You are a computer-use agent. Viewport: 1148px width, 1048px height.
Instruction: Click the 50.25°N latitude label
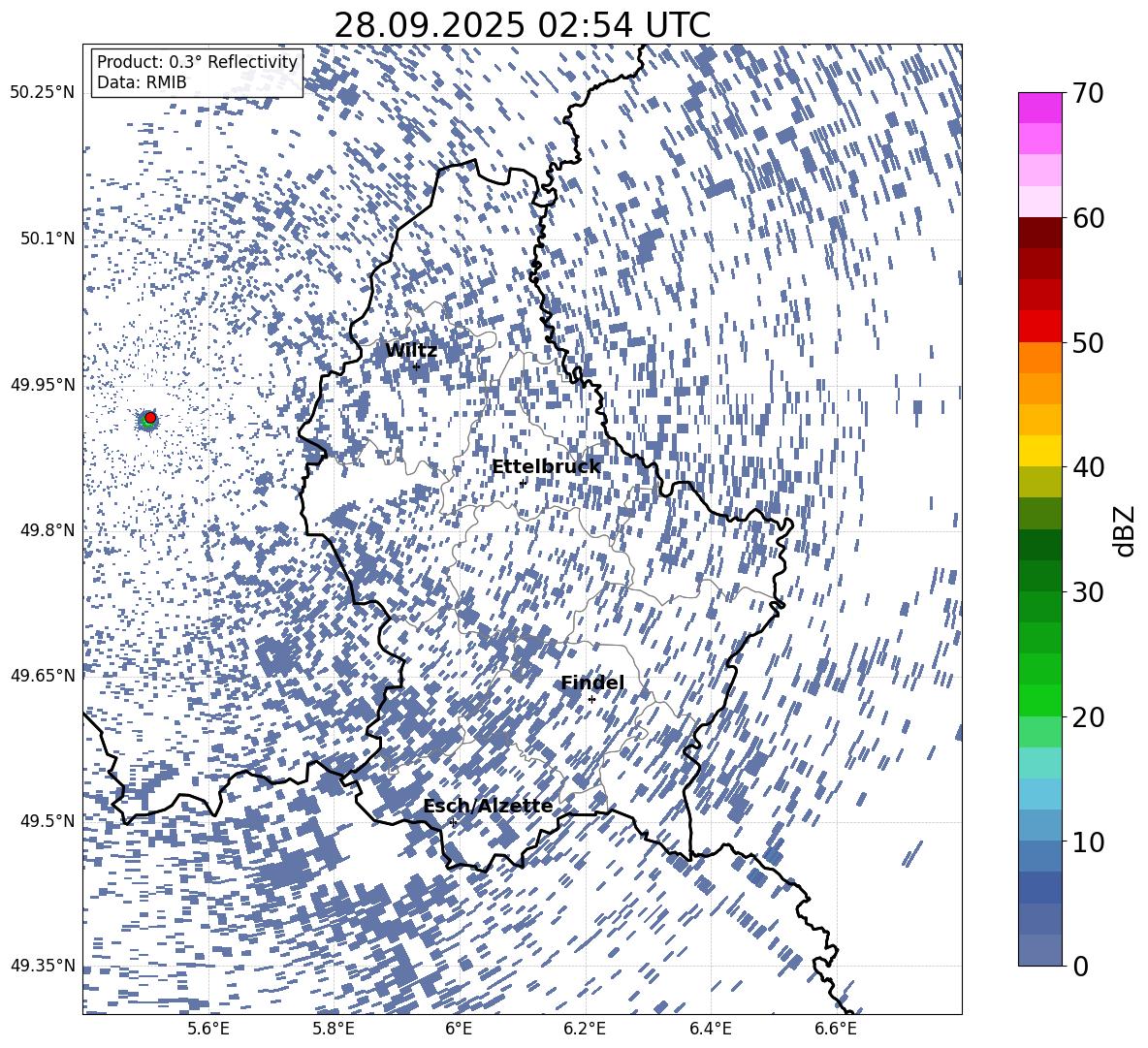pyautogui.click(x=42, y=93)
